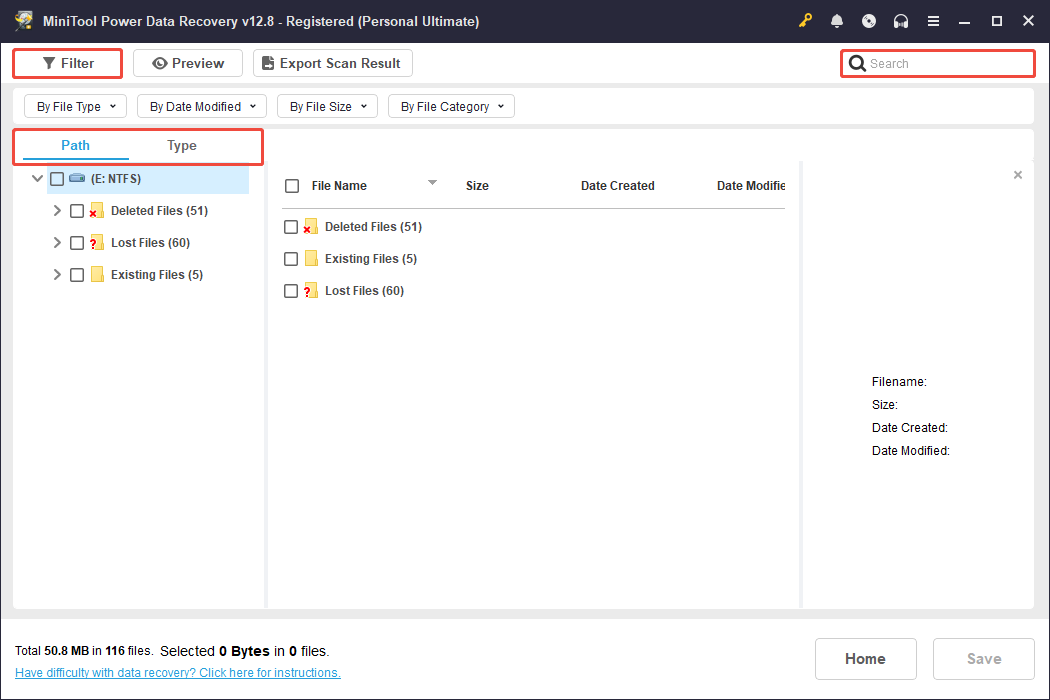
Task: Select the Deleted Files checkbox in the tree
Action: 77,210
